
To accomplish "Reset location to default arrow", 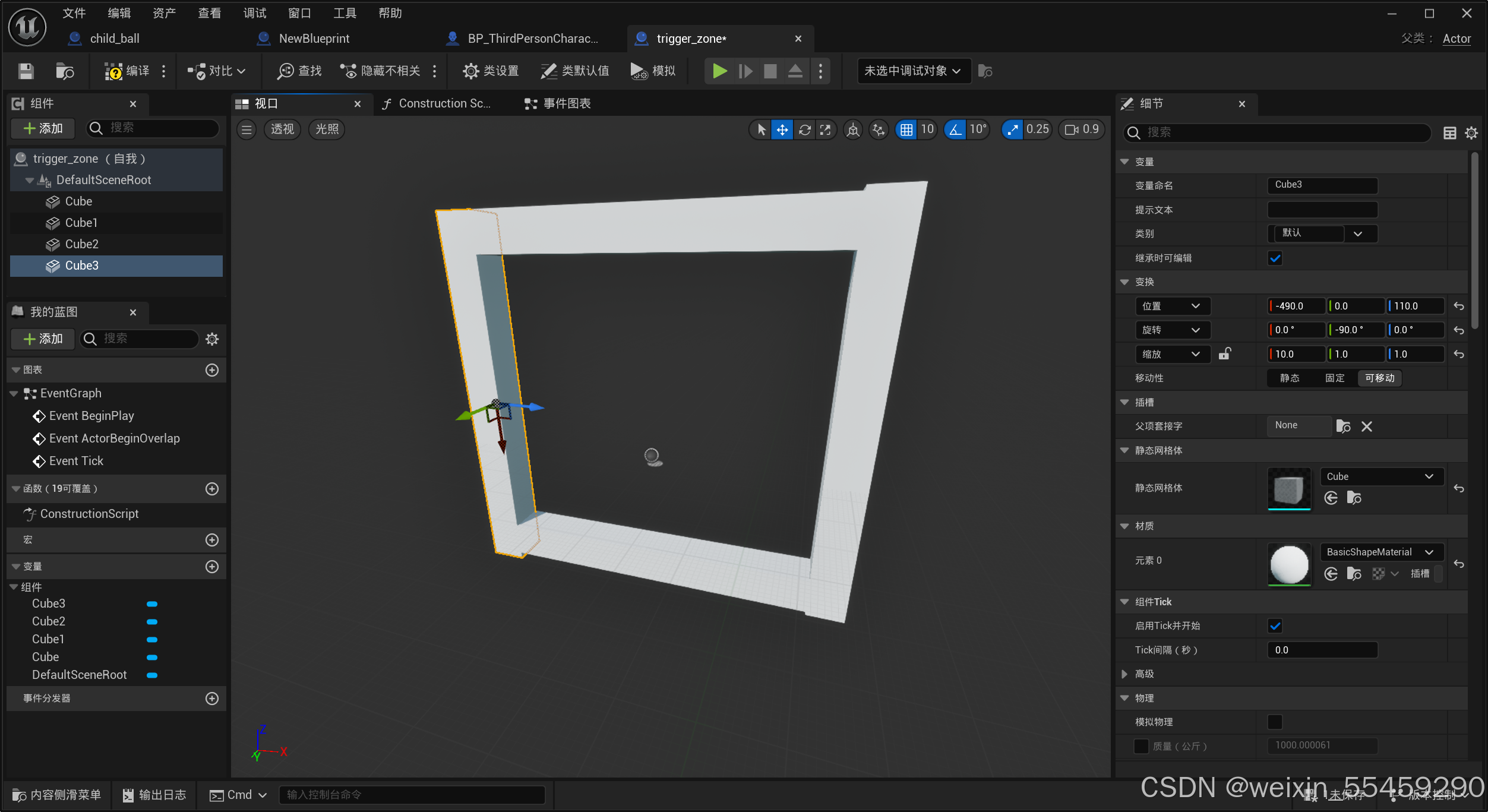I will (1458, 307).
